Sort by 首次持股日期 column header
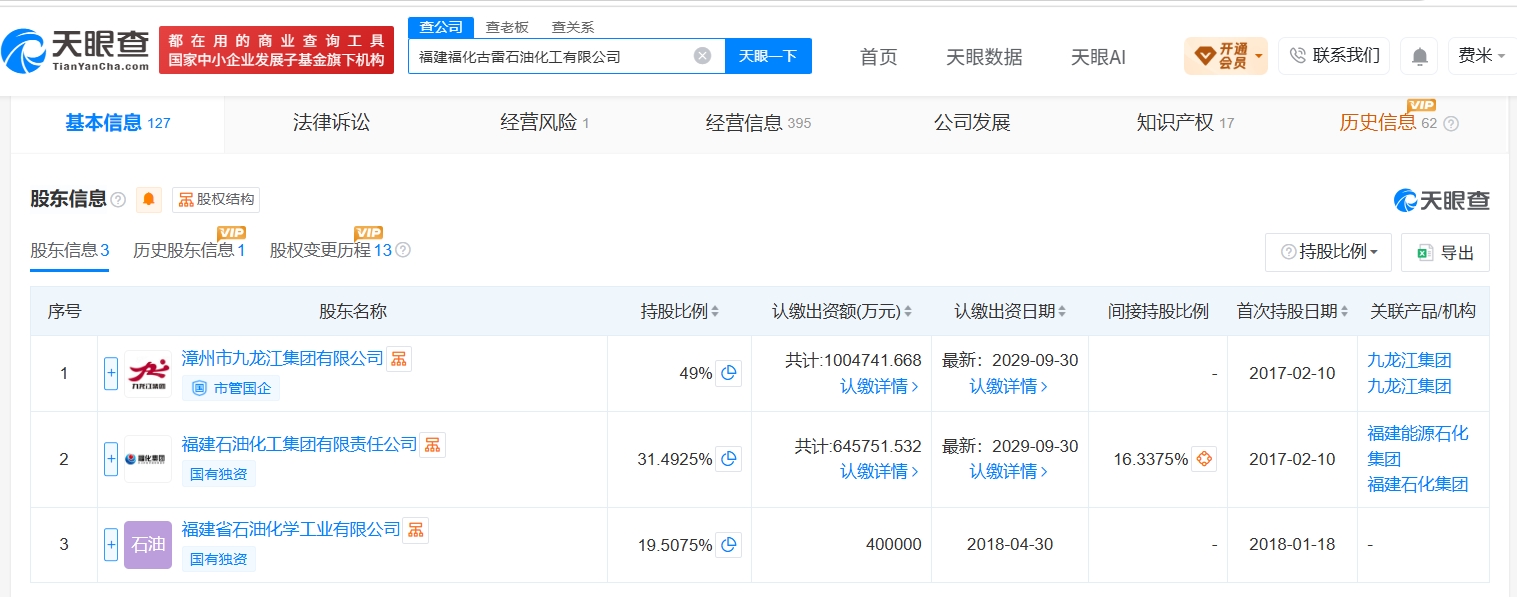The width and height of the screenshot is (1517, 597). (1292, 311)
